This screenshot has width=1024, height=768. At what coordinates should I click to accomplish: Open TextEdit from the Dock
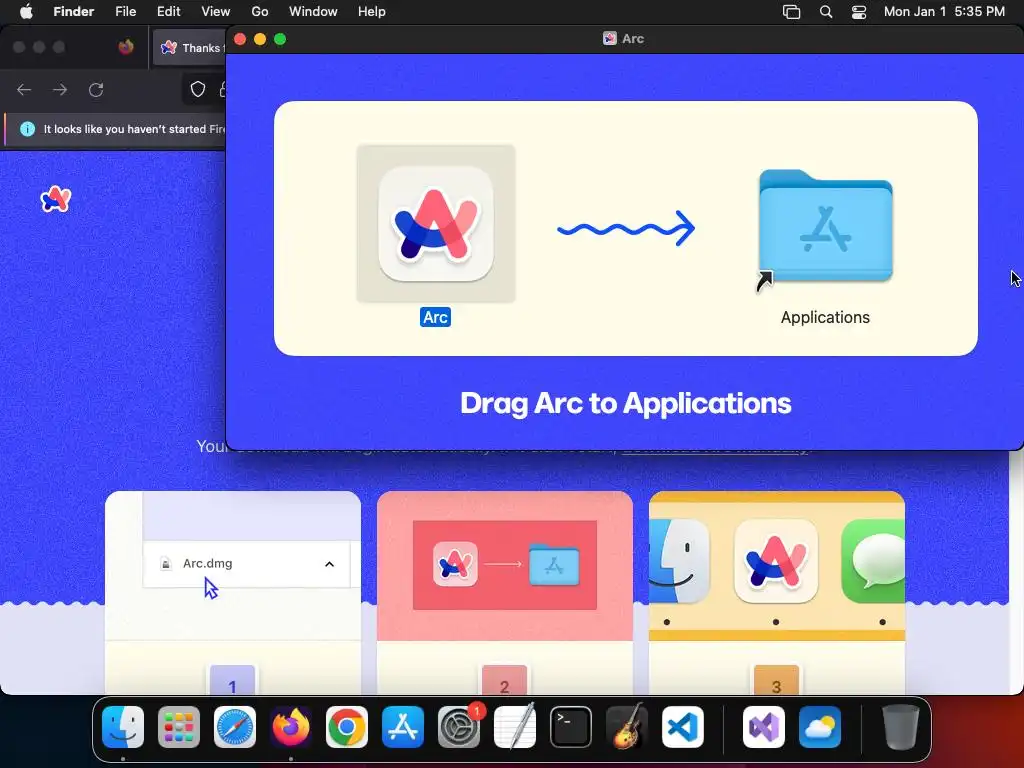tap(515, 727)
